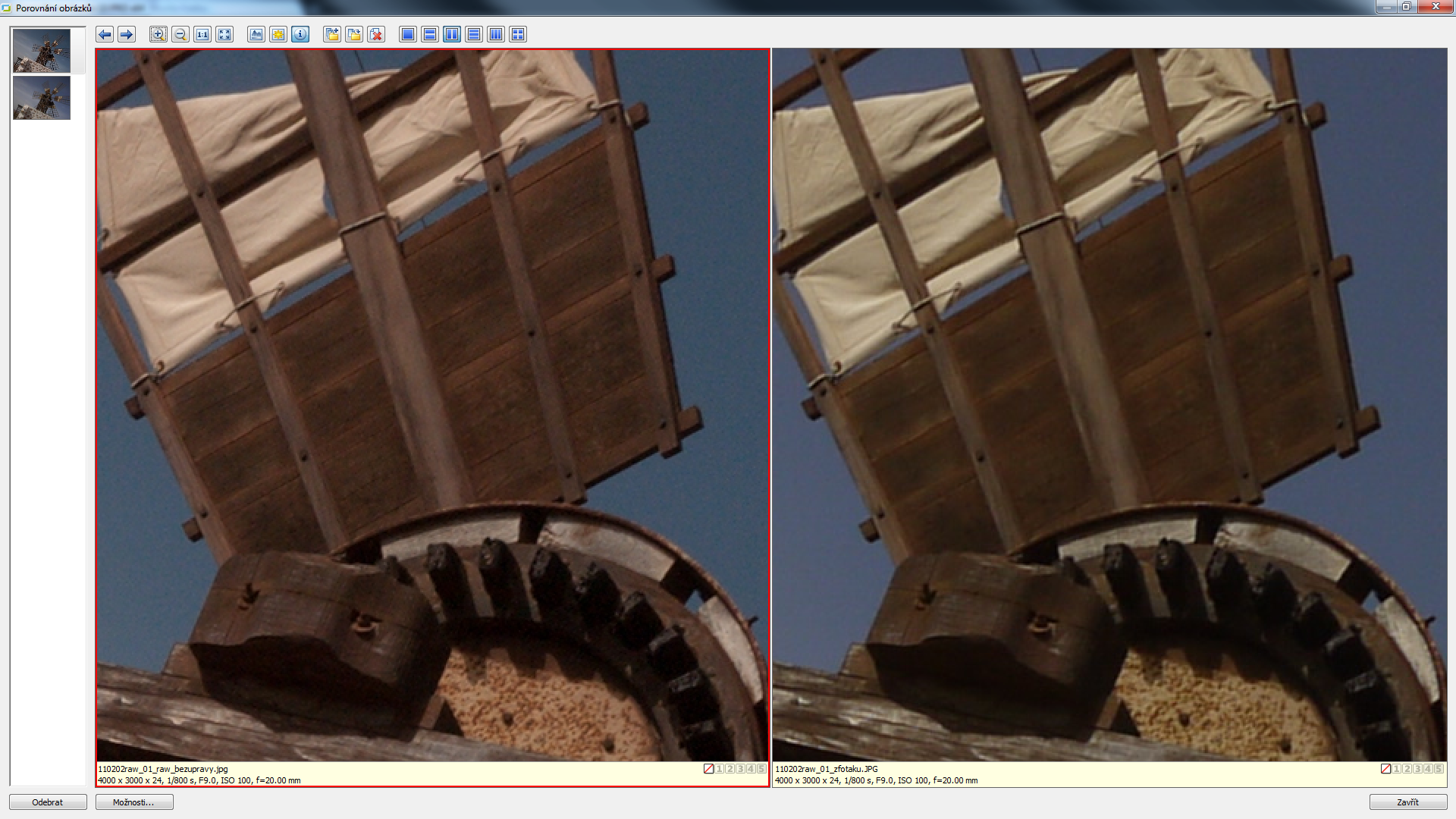Toggle the histogram display icon

click(x=256, y=34)
